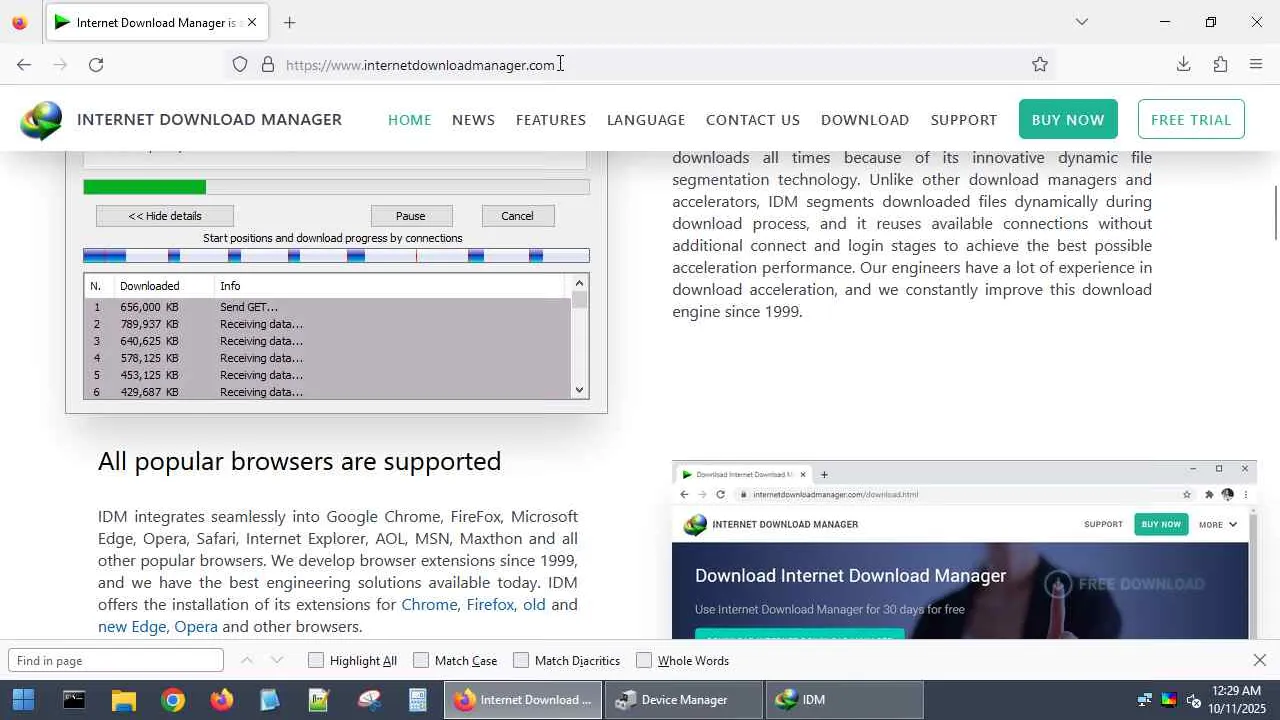
Task: Close the Internet Download Manager tab
Action: 252,22
